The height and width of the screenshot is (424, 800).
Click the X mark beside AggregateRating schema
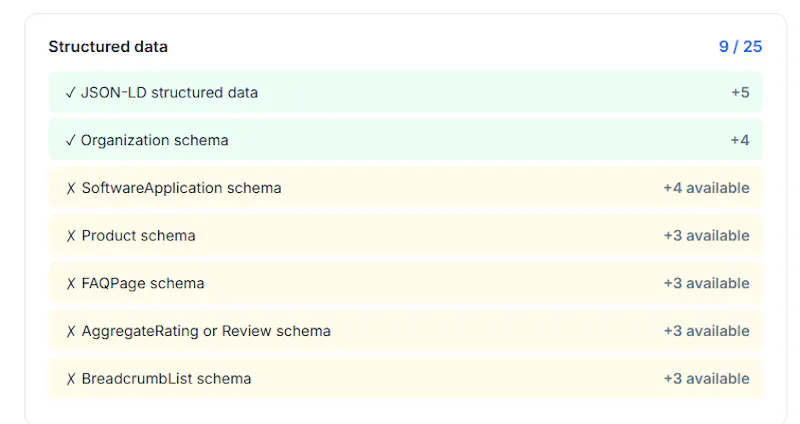coord(71,331)
